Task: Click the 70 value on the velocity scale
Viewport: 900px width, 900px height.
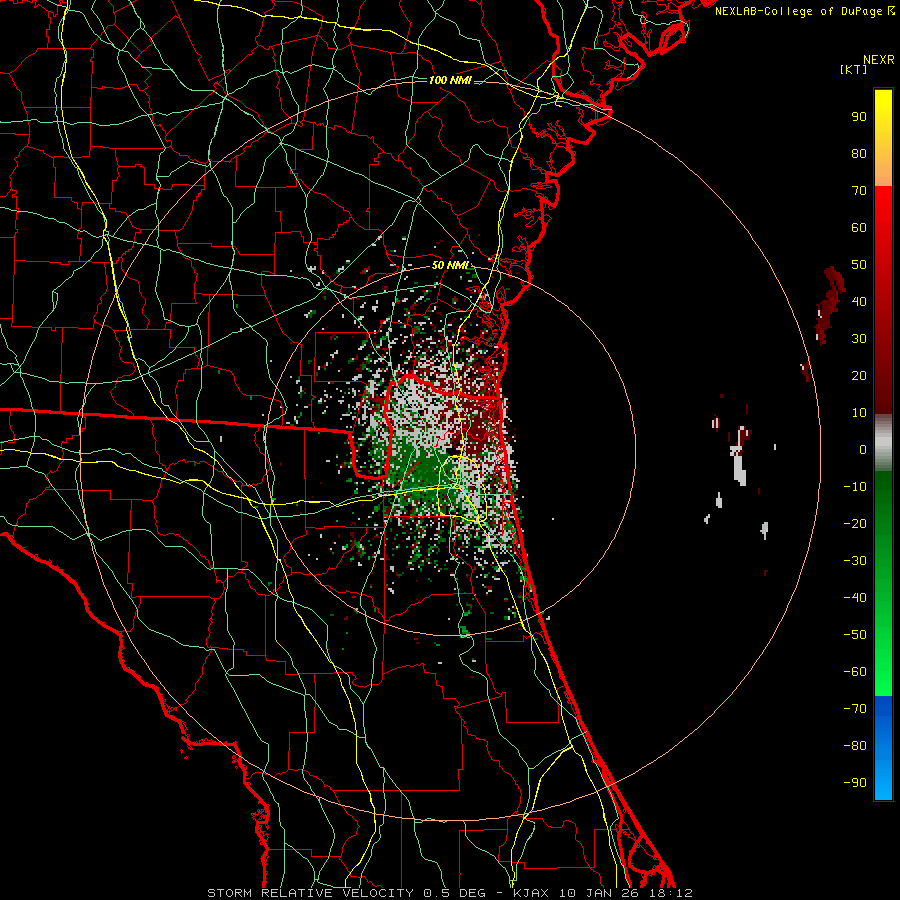Action: [859, 191]
